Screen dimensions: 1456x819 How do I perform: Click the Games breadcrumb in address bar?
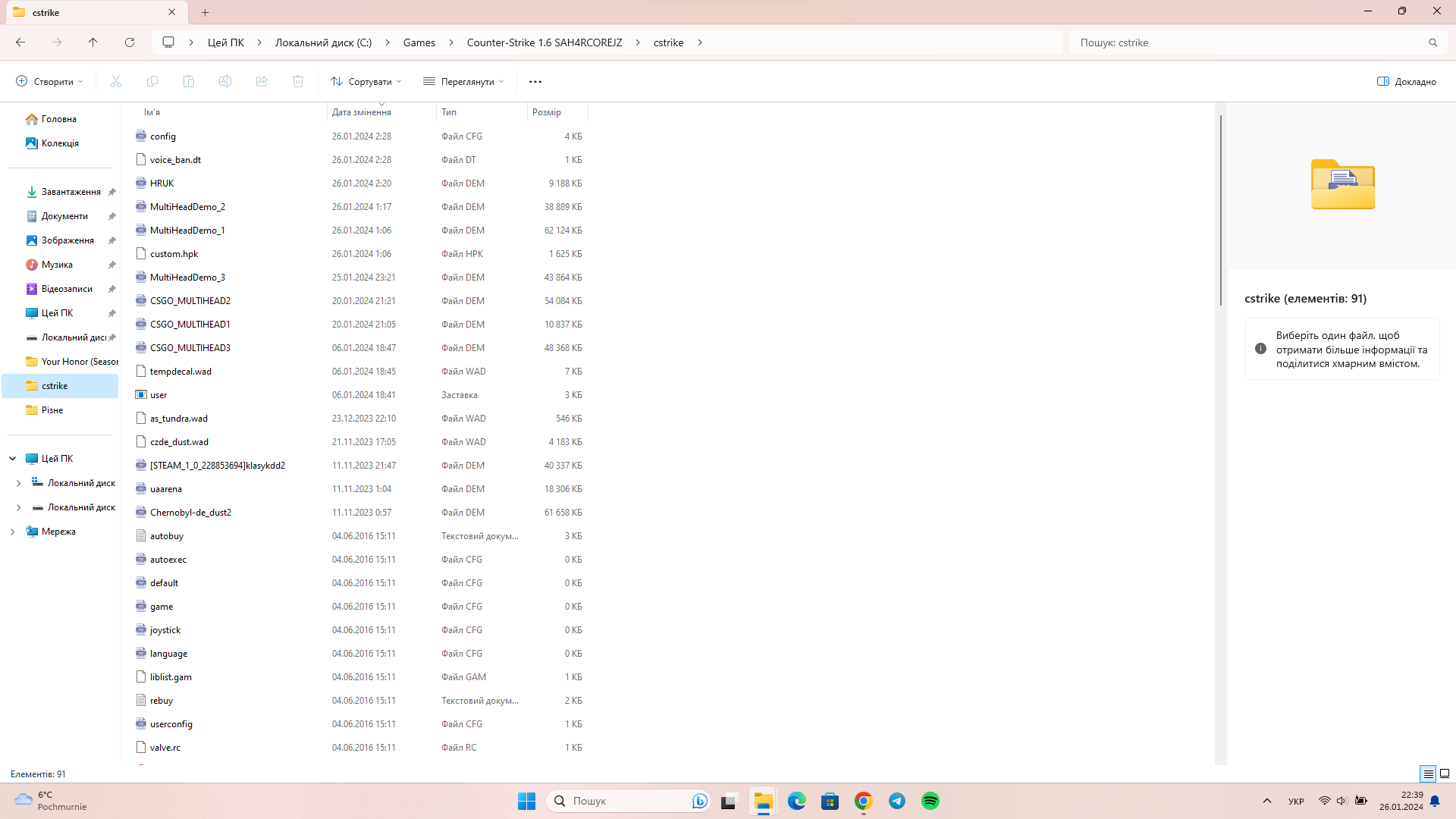click(x=419, y=42)
